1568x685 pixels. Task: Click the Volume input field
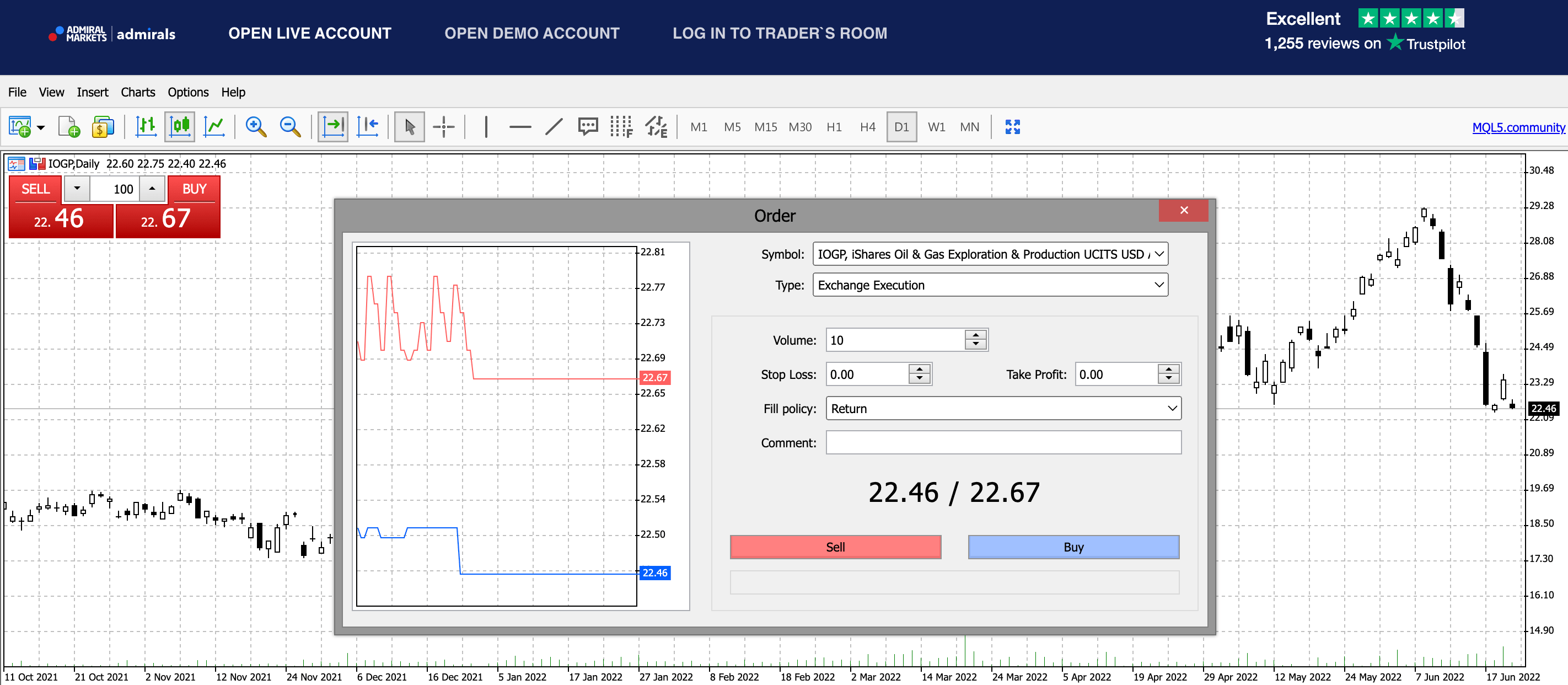coord(895,340)
